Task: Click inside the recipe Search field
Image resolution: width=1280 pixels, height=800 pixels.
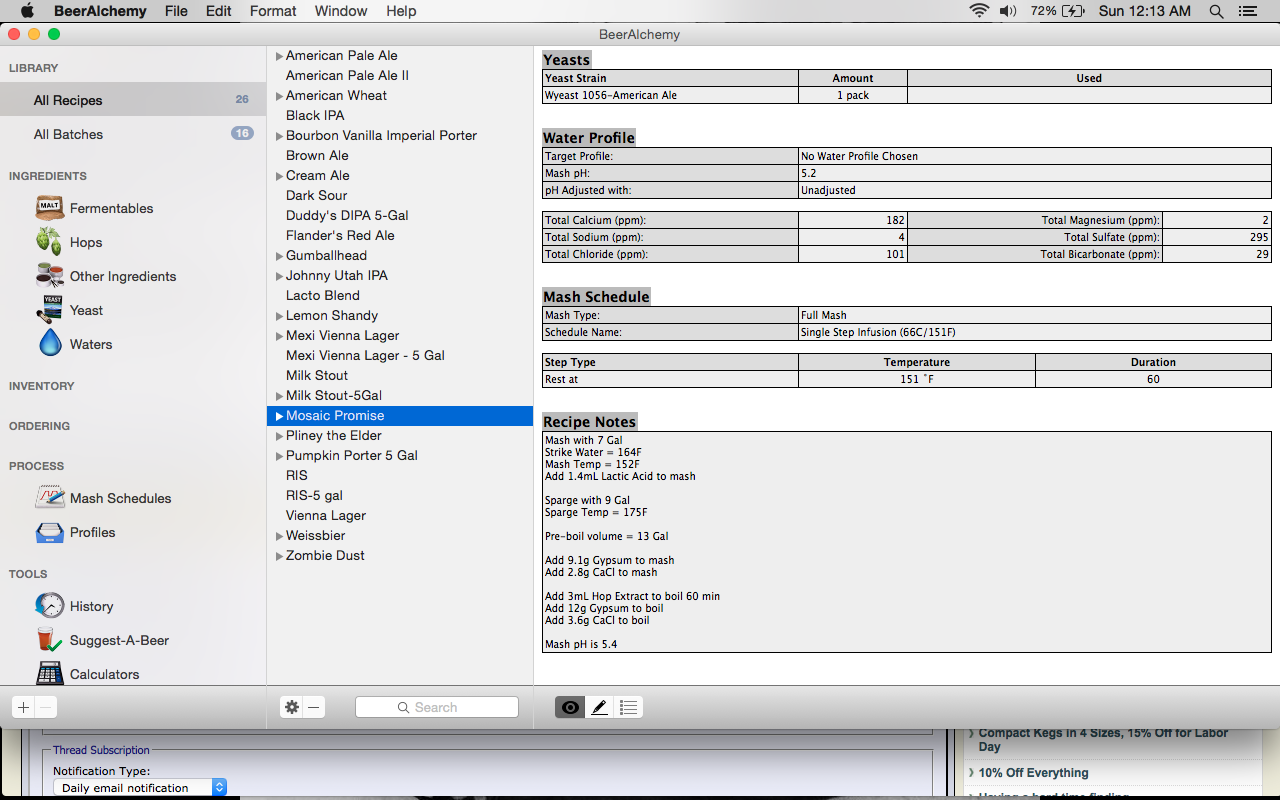Action: click(437, 707)
